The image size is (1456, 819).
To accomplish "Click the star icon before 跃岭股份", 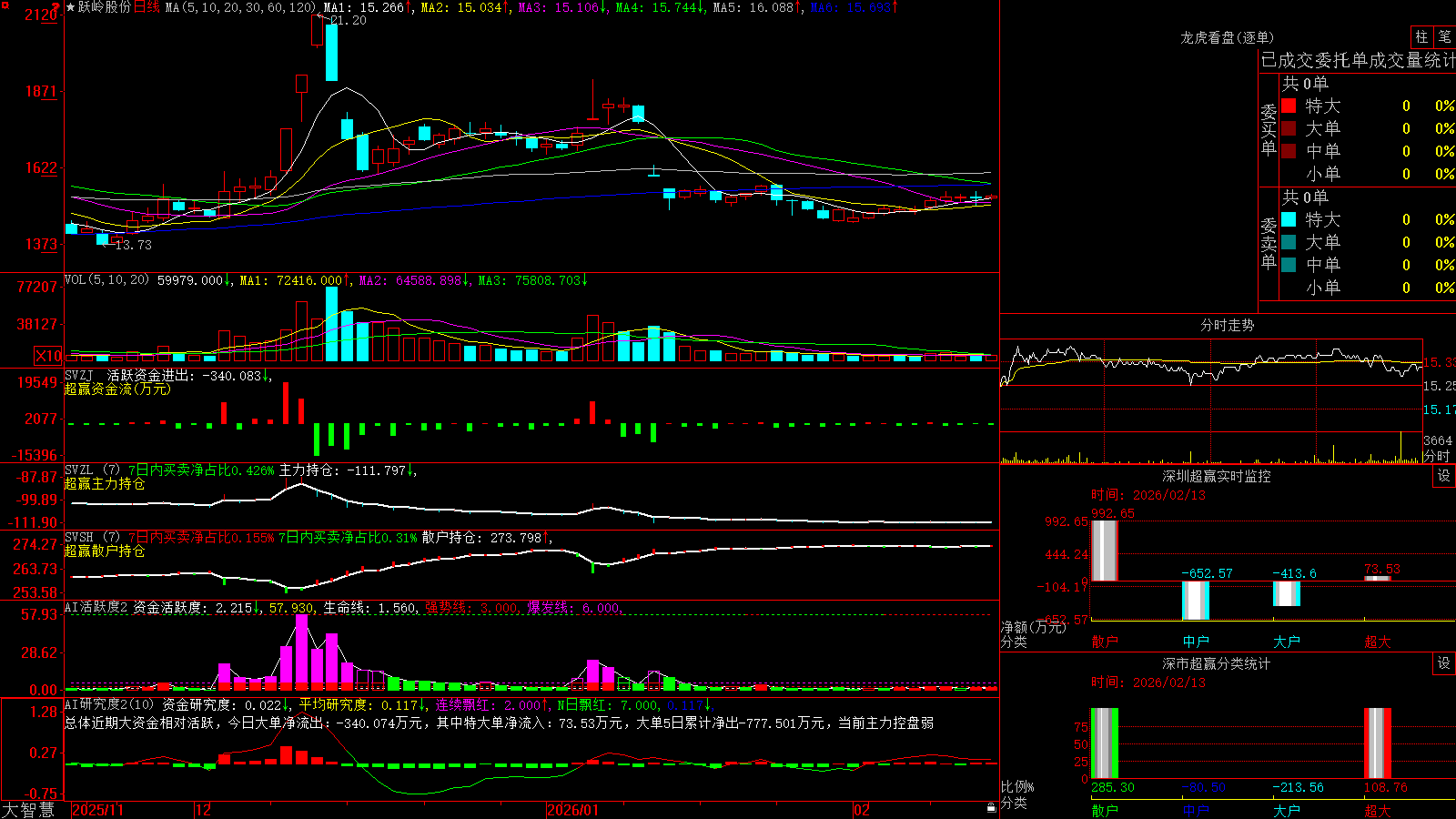I will 71,7.
